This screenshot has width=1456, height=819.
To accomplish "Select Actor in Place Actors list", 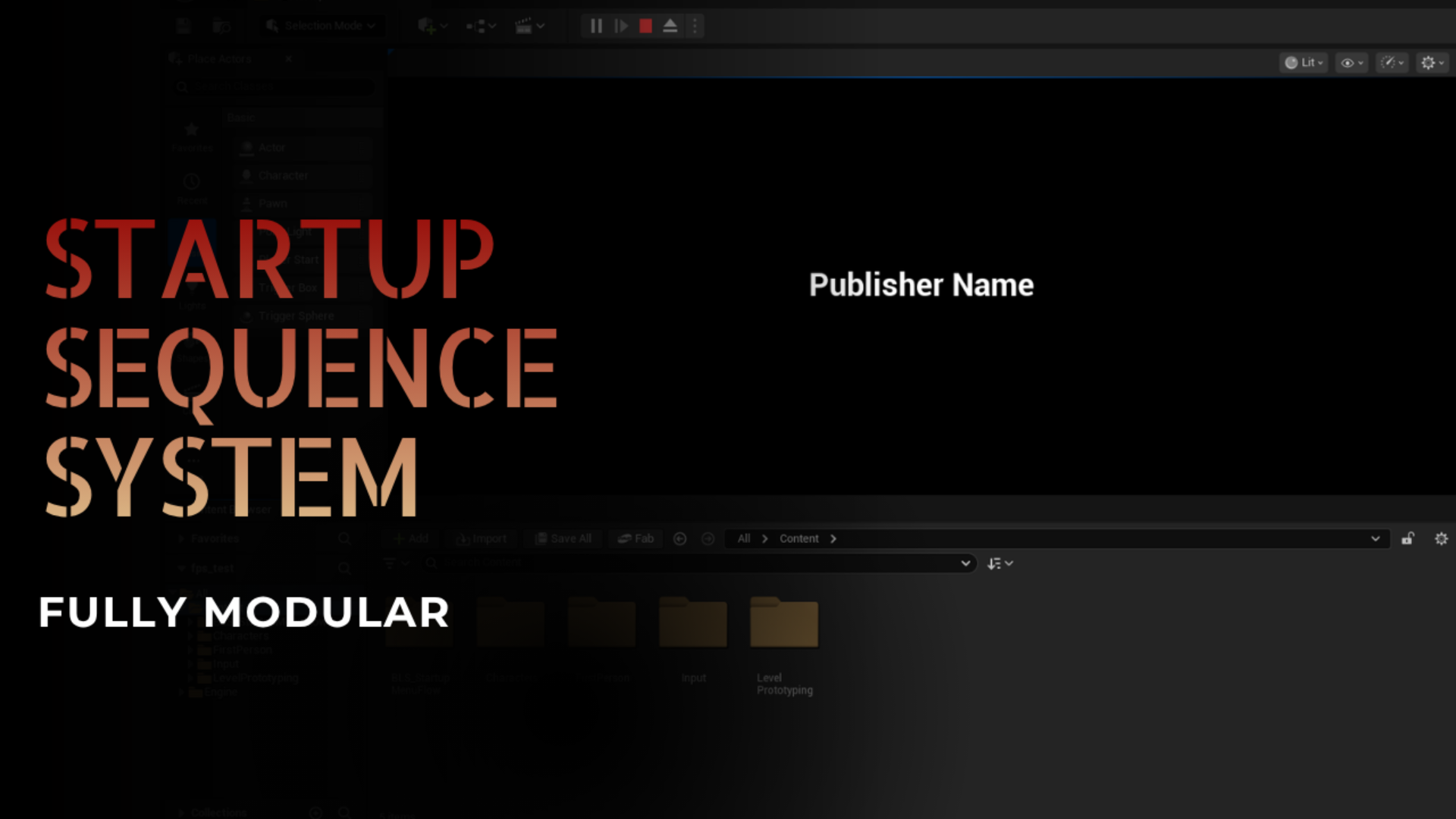I will [x=303, y=147].
